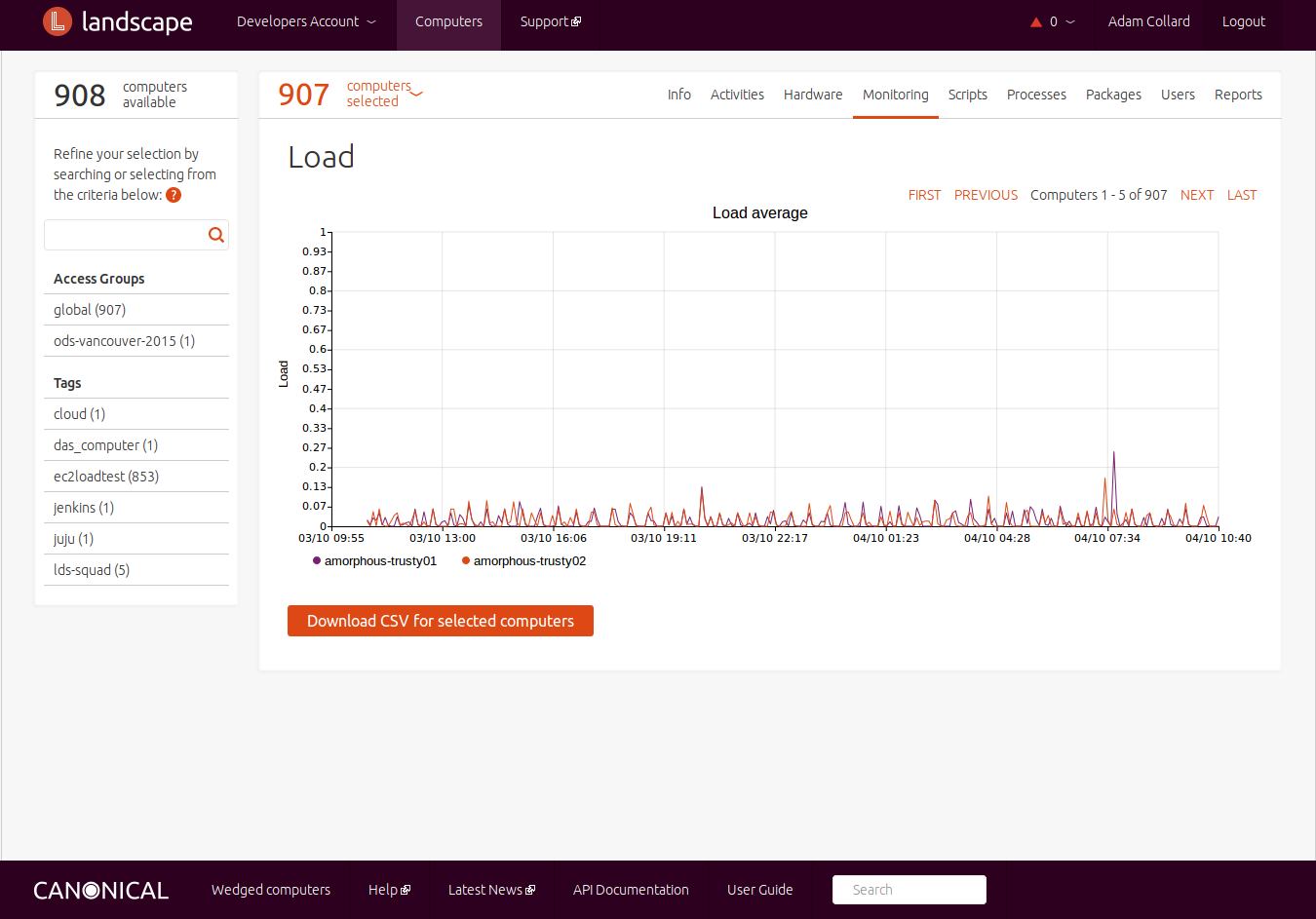1316x919 pixels.
Task: Switch to the Monitoring tab
Action: pos(896,95)
